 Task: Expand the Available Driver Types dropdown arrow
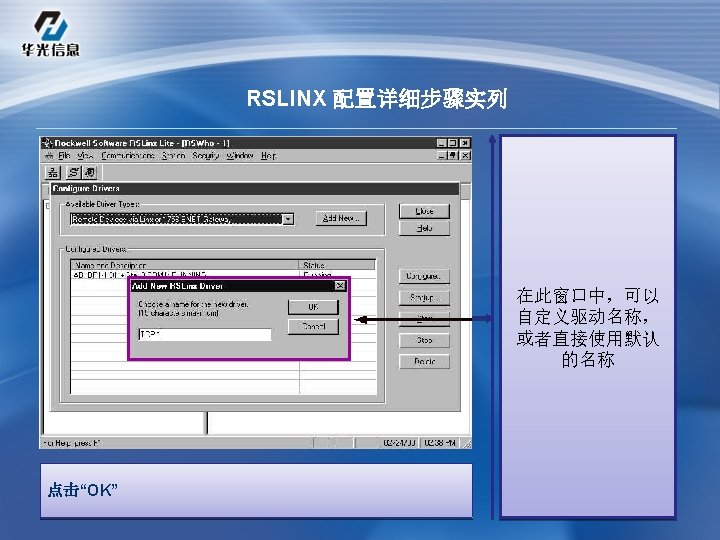click(288, 219)
